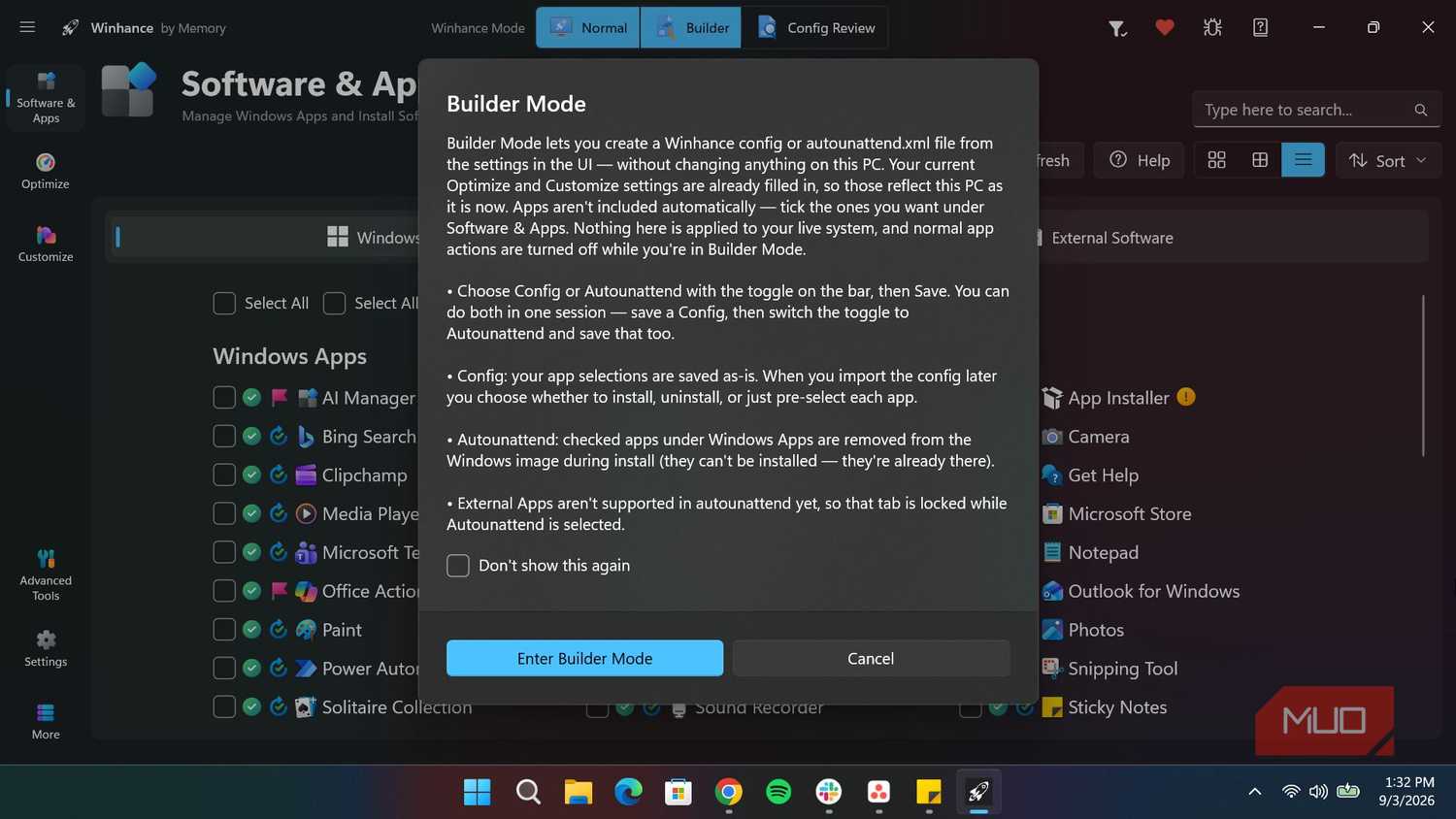Click the flag icon in the AI Manager row
This screenshot has width=1456, height=819.
(280, 397)
